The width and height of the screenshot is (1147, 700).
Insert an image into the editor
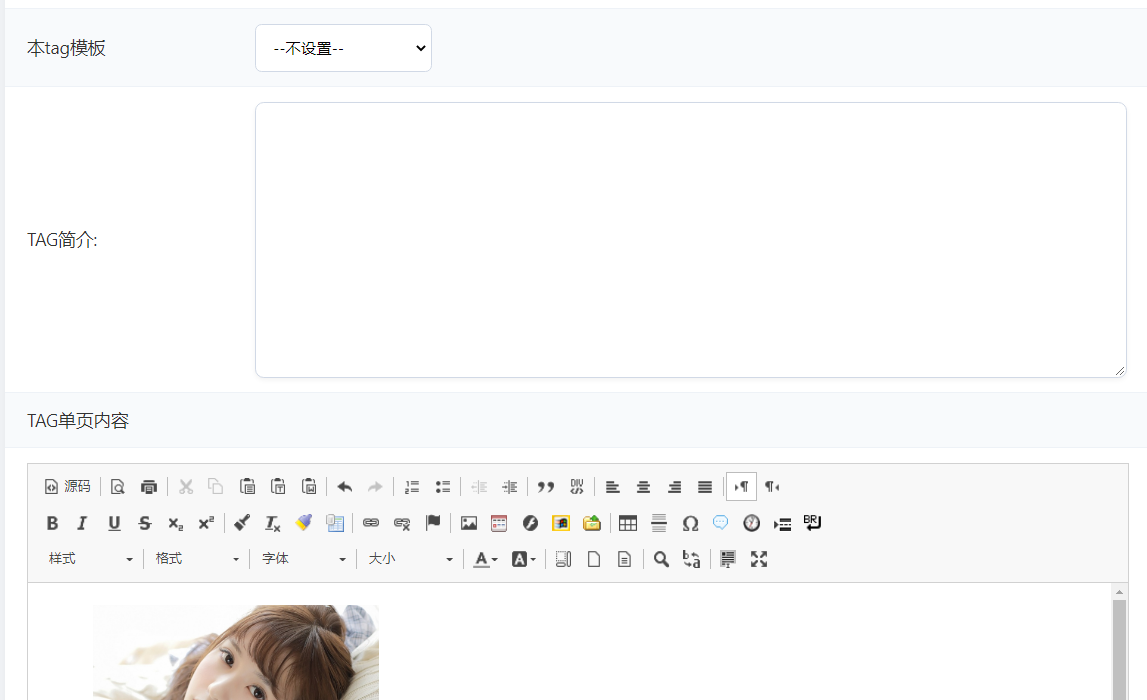click(x=468, y=523)
